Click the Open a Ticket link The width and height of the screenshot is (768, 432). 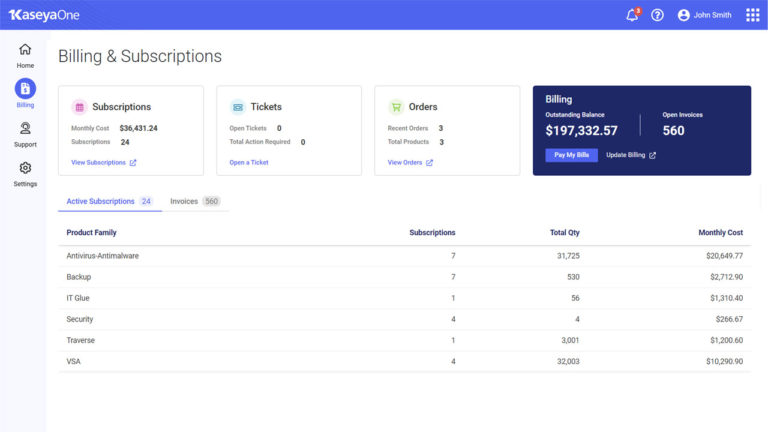(x=249, y=163)
